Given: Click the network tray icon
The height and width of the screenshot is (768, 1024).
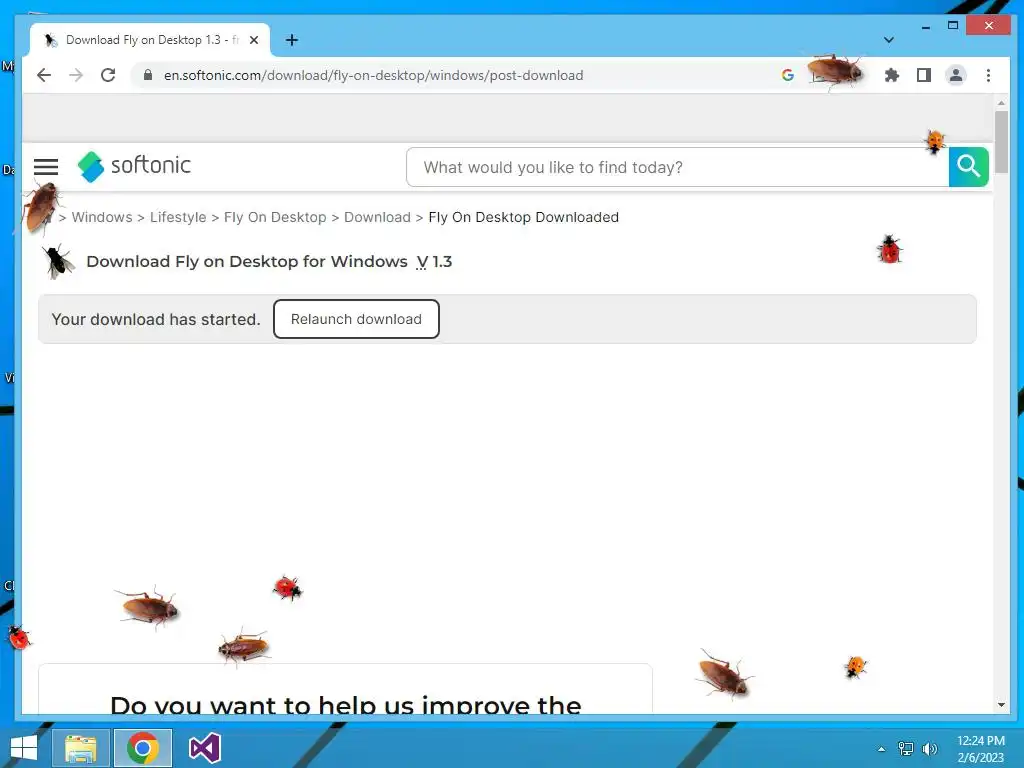Looking at the screenshot, I should pyautogui.click(x=906, y=749).
